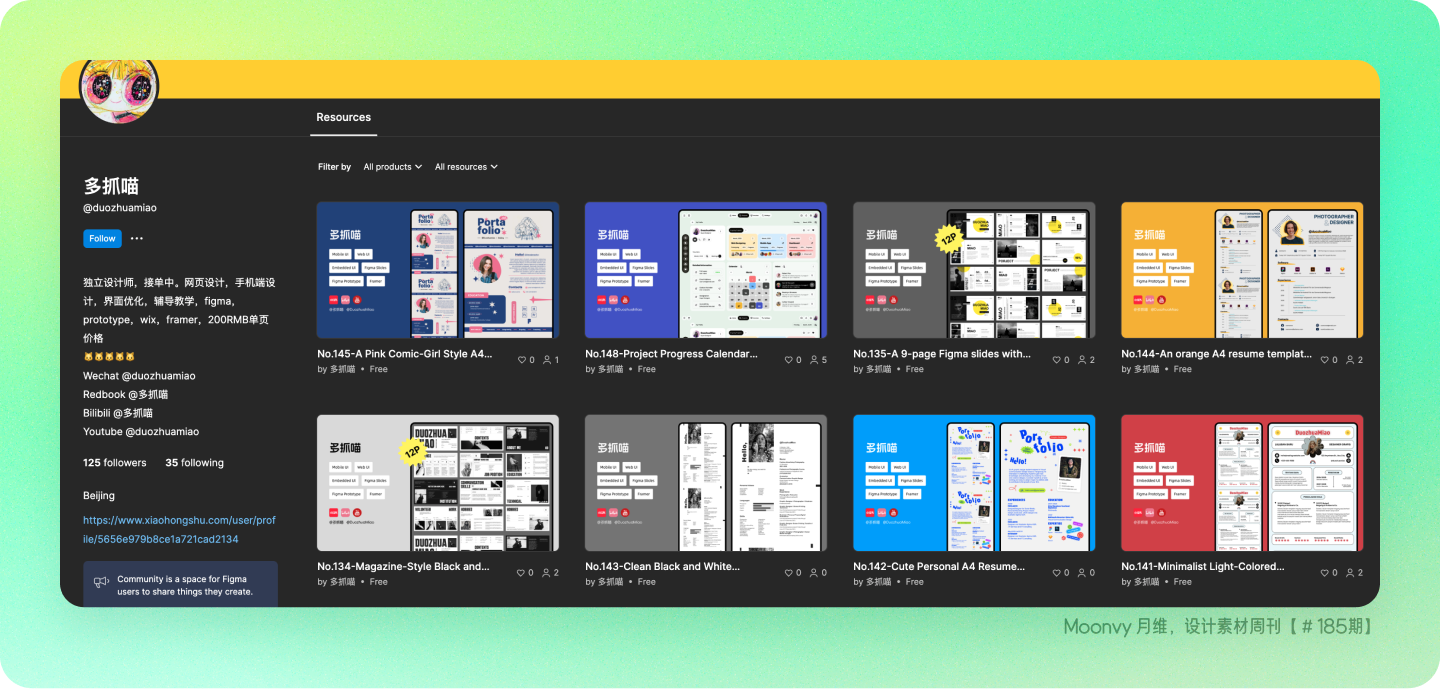The width and height of the screenshot is (1440, 689).
Task: Expand the All resources filter dropdown
Action: [x=466, y=167]
